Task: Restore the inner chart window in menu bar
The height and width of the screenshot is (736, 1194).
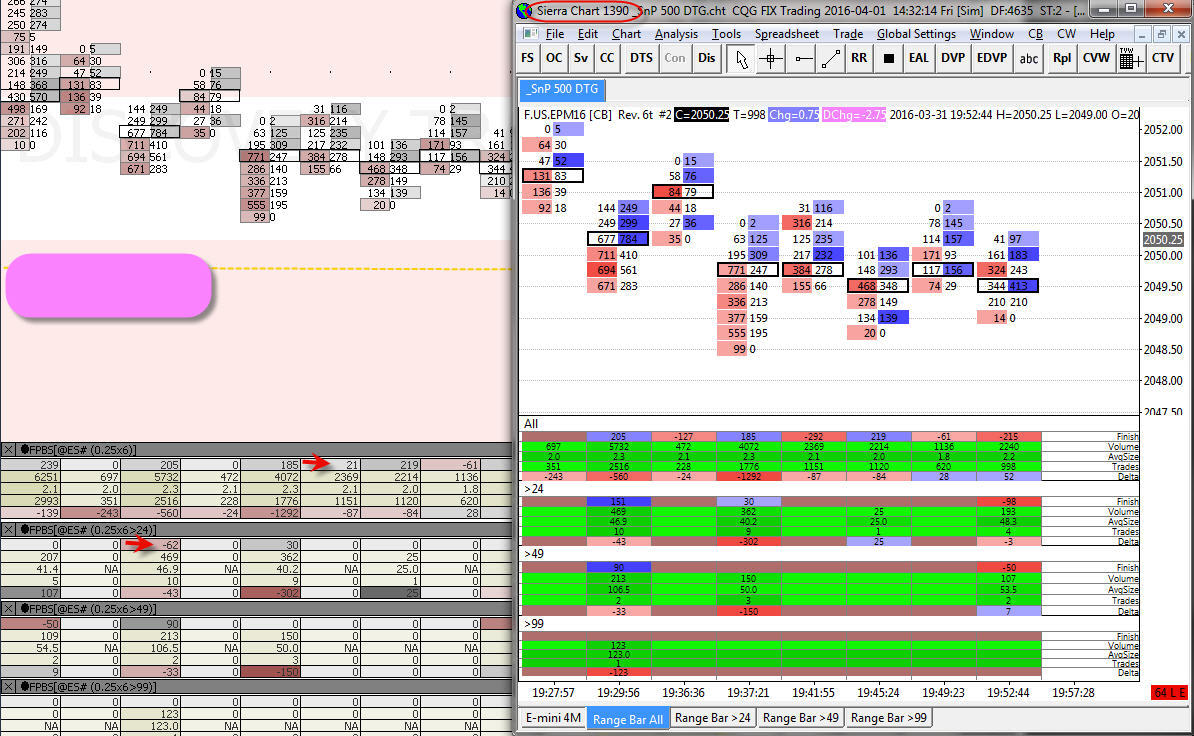Action: tap(1161, 34)
